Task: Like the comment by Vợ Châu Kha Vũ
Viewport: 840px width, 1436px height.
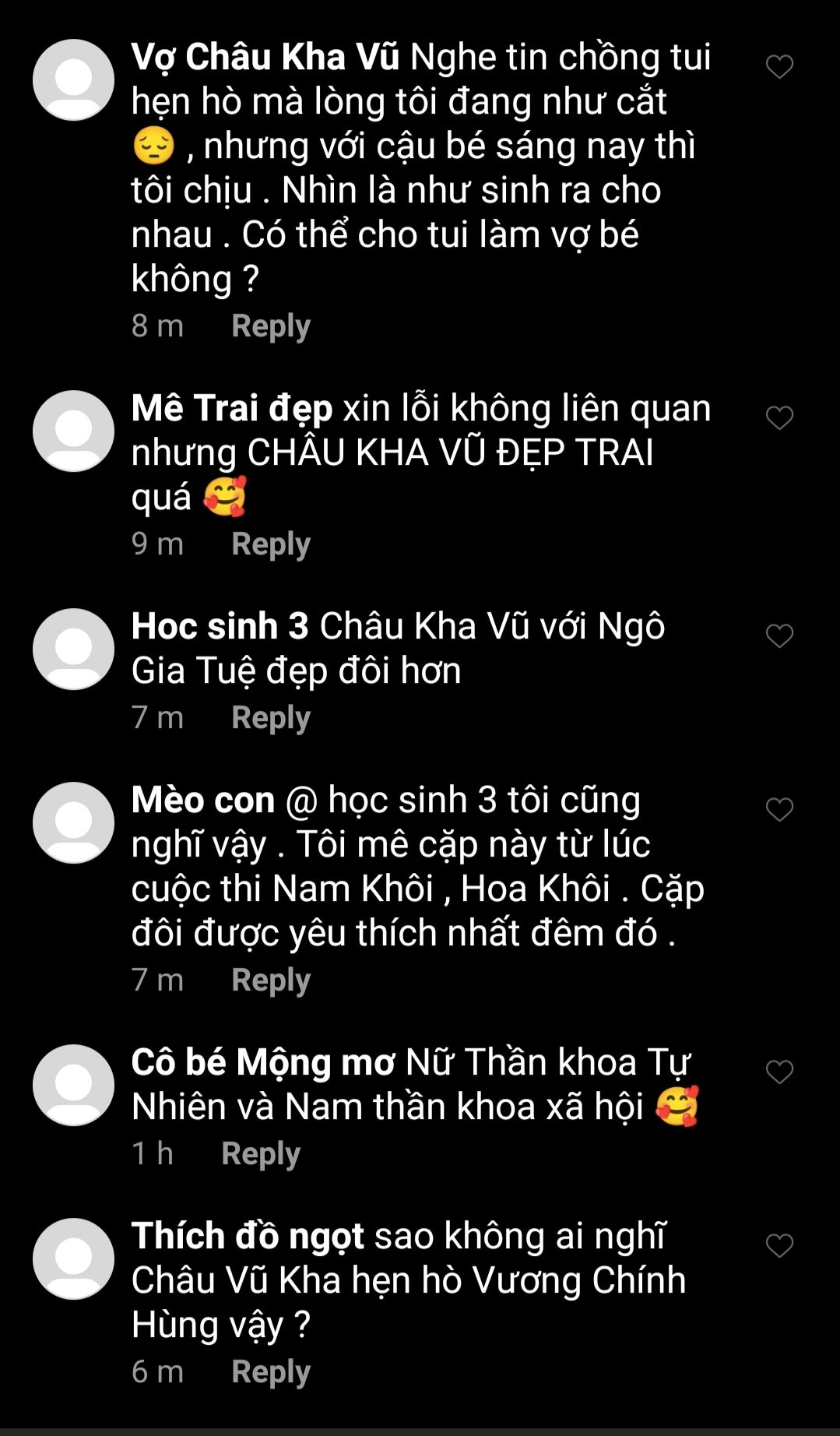Action: pos(779,67)
